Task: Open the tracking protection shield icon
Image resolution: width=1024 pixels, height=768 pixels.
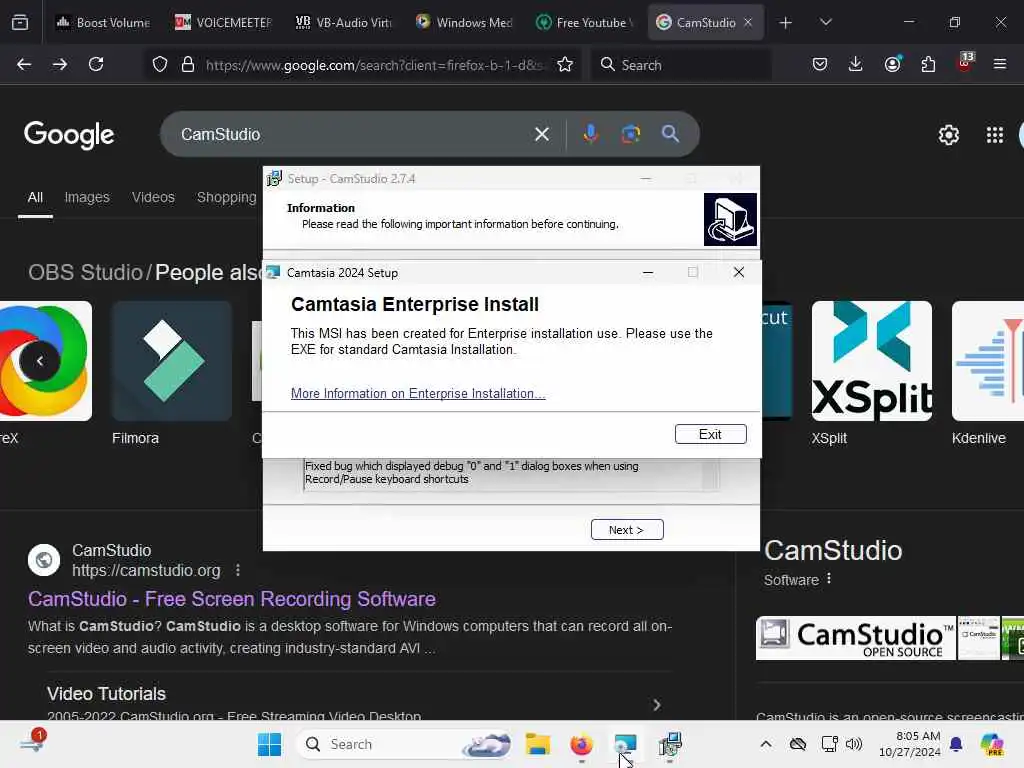Action: point(160,64)
